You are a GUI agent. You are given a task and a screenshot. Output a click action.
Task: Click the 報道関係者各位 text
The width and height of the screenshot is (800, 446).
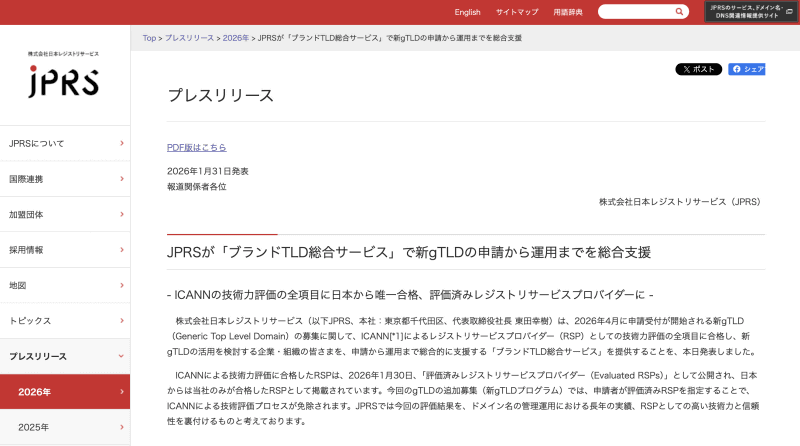pyautogui.click(x=196, y=187)
